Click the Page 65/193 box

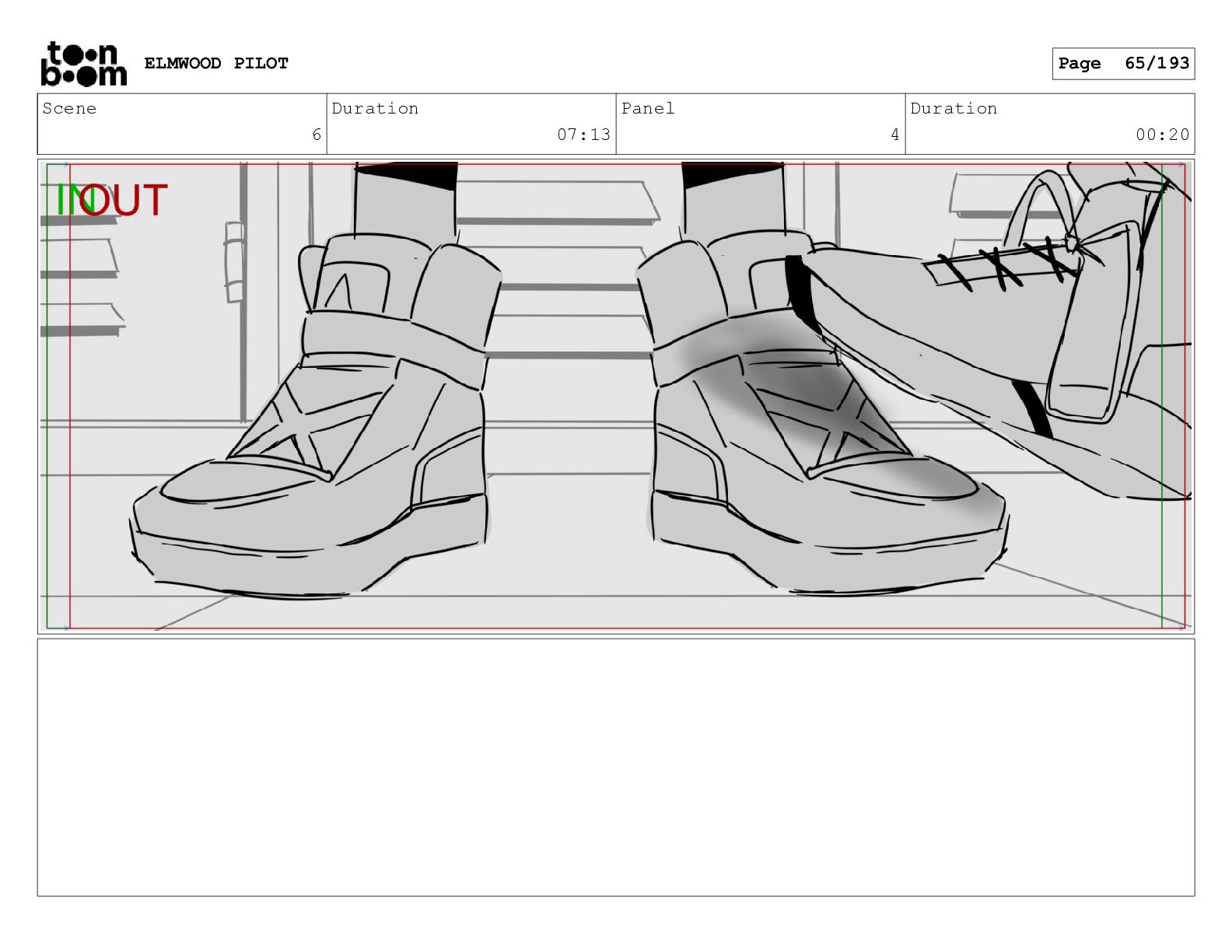(x=1123, y=64)
